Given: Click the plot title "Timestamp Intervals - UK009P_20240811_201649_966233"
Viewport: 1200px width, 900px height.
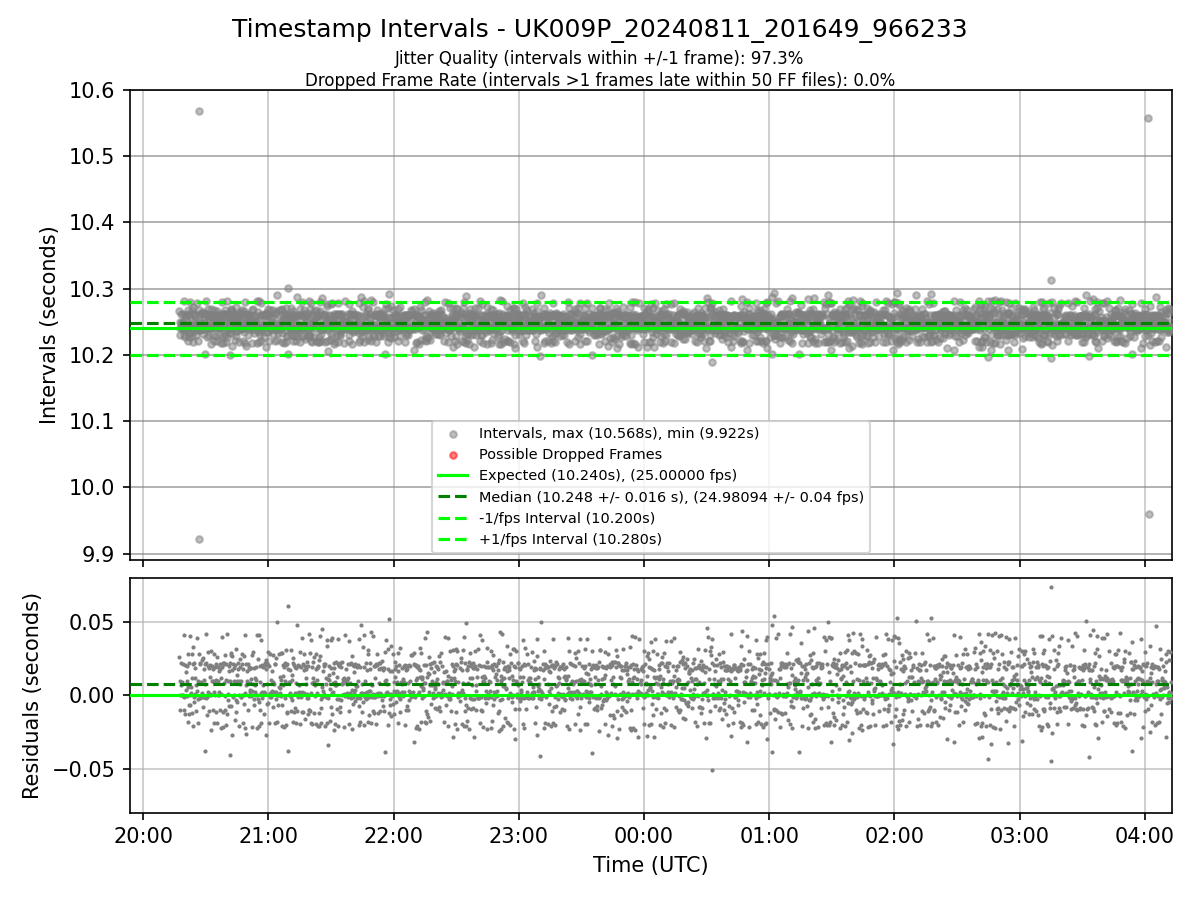Looking at the screenshot, I should pyautogui.click(x=599, y=29).
